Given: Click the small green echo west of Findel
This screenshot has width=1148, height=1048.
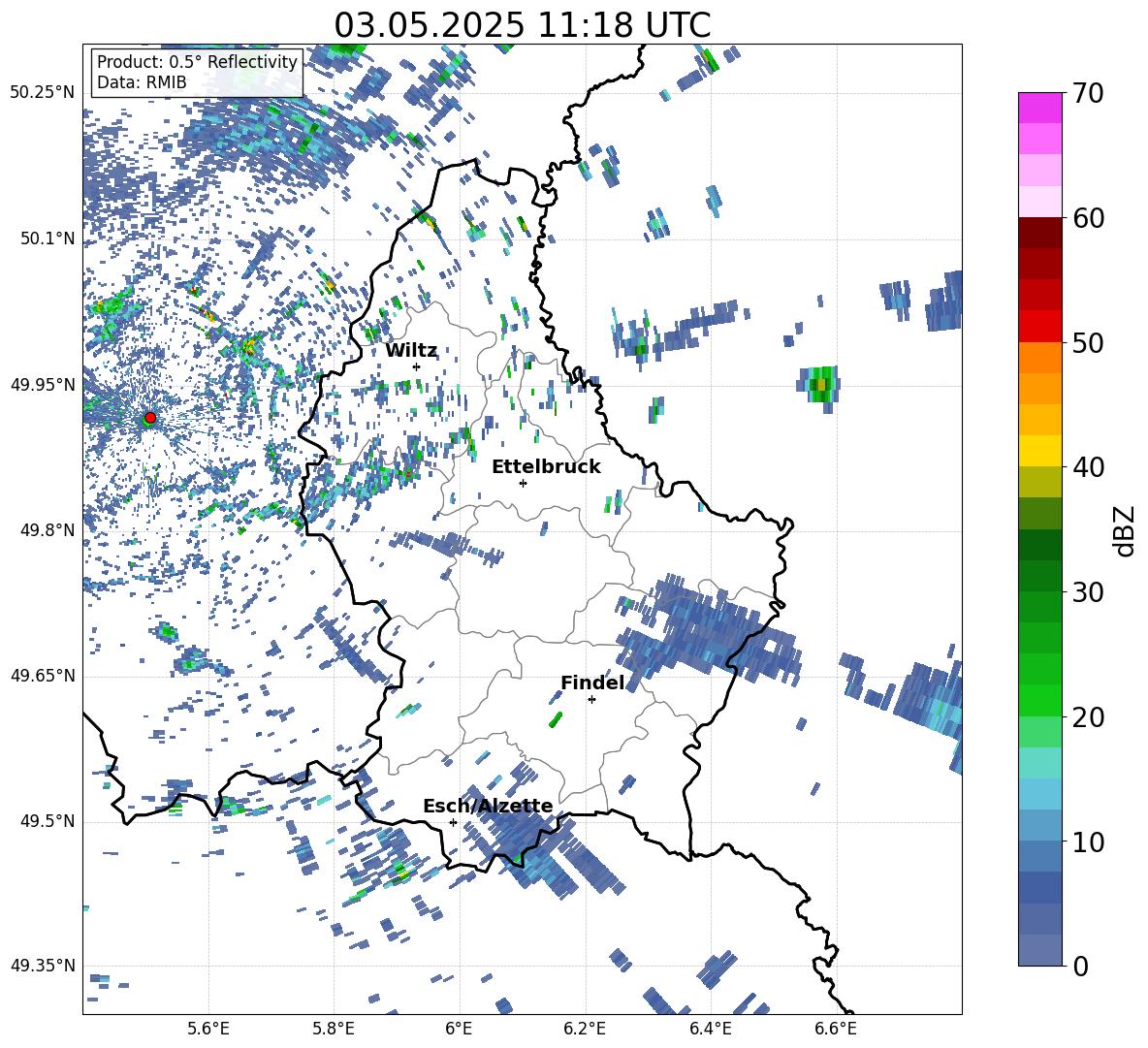Looking at the screenshot, I should click(555, 719).
